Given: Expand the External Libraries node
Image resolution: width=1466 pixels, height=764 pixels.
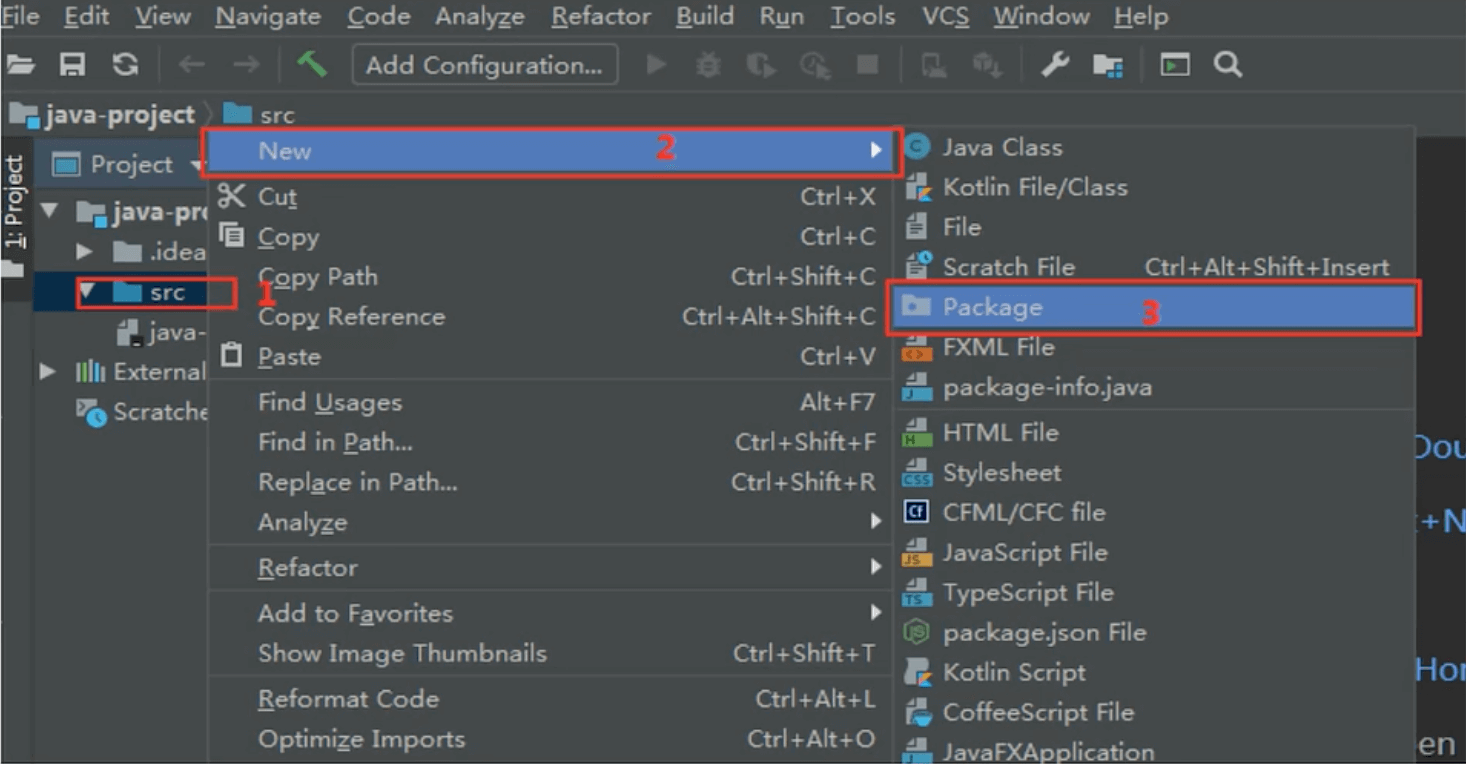Looking at the screenshot, I should point(47,372).
